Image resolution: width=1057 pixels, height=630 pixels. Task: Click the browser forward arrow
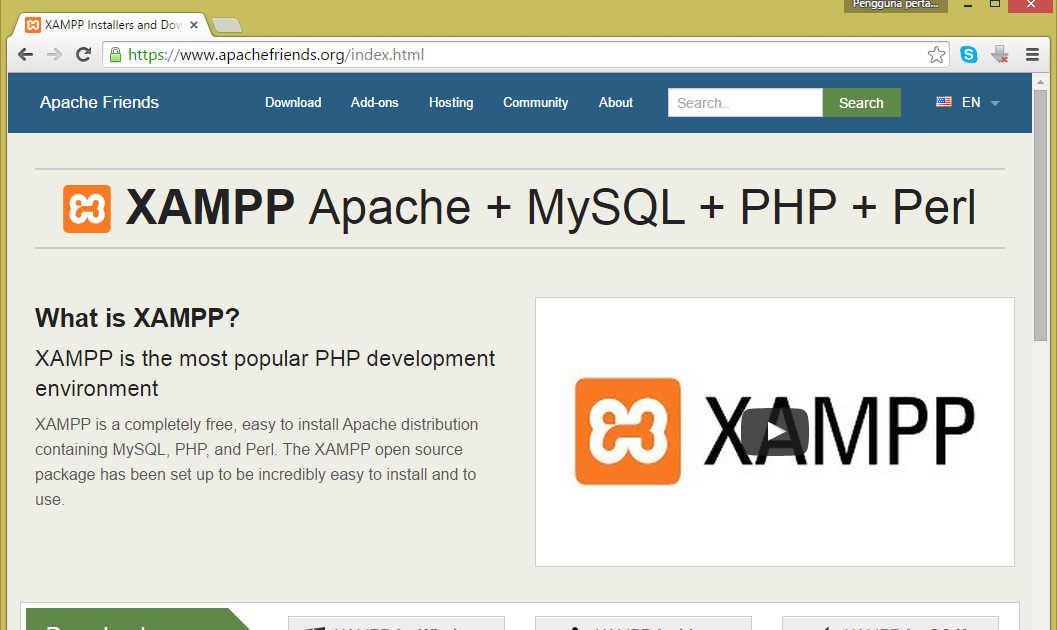click(55, 55)
